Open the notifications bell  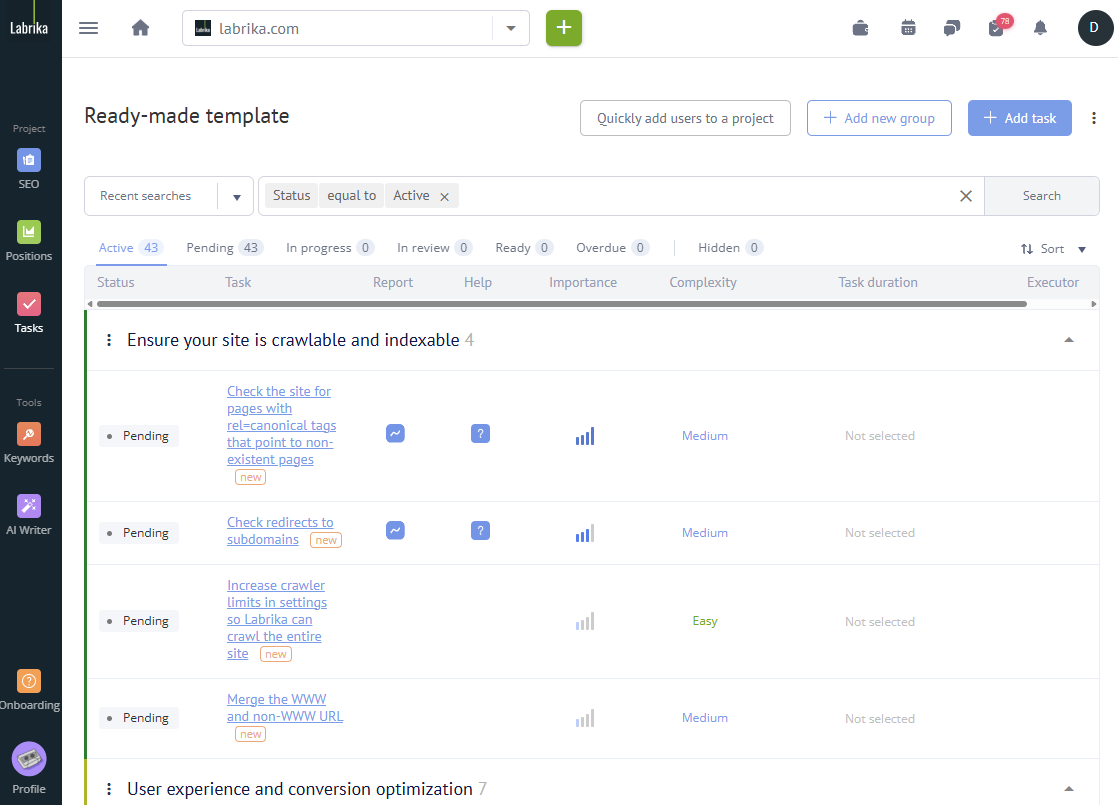click(1040, 28)
